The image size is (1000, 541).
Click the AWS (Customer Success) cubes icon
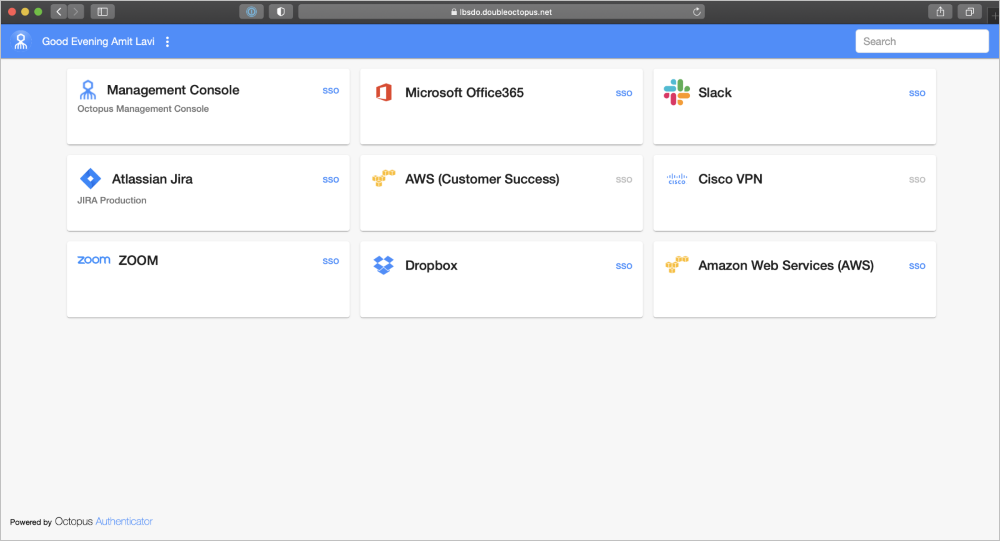(384, 178)
